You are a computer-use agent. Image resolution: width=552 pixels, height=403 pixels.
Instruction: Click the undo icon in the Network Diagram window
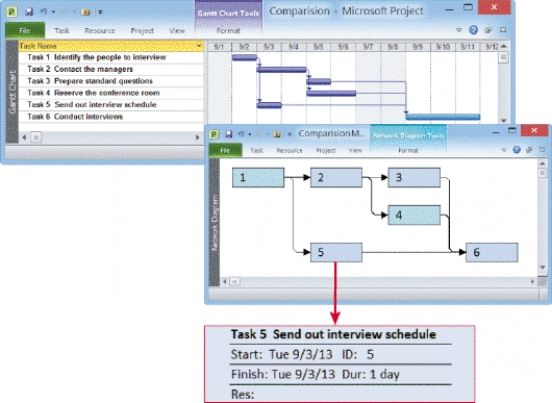click(x=242, y=134)
